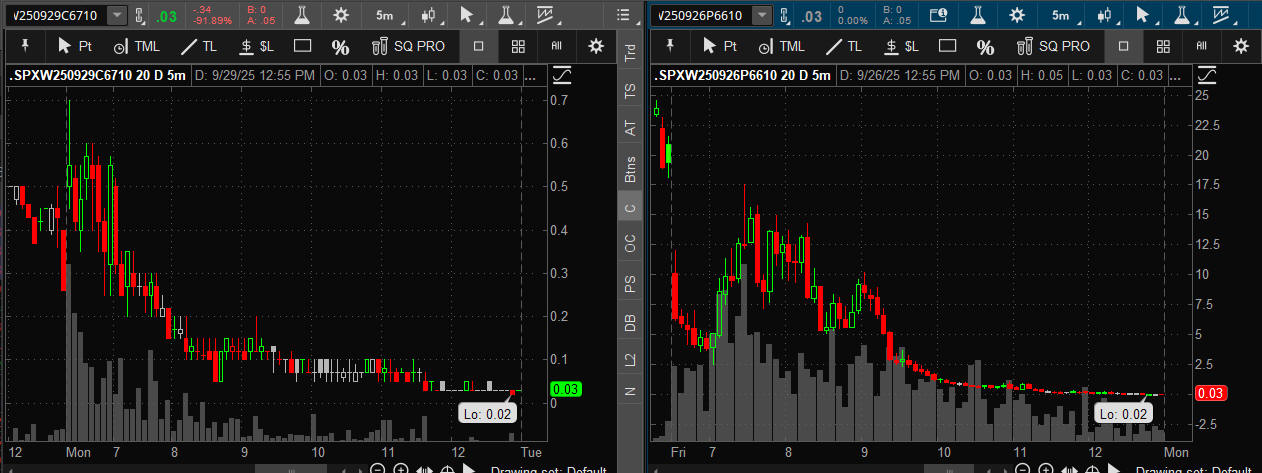
Task: Click the V250929C6710 symbol input field
Action: tap(55, 15)
